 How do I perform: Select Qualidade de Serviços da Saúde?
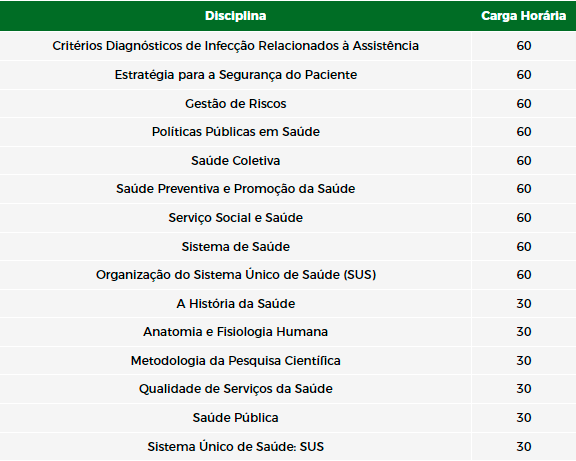pos(235,389)
